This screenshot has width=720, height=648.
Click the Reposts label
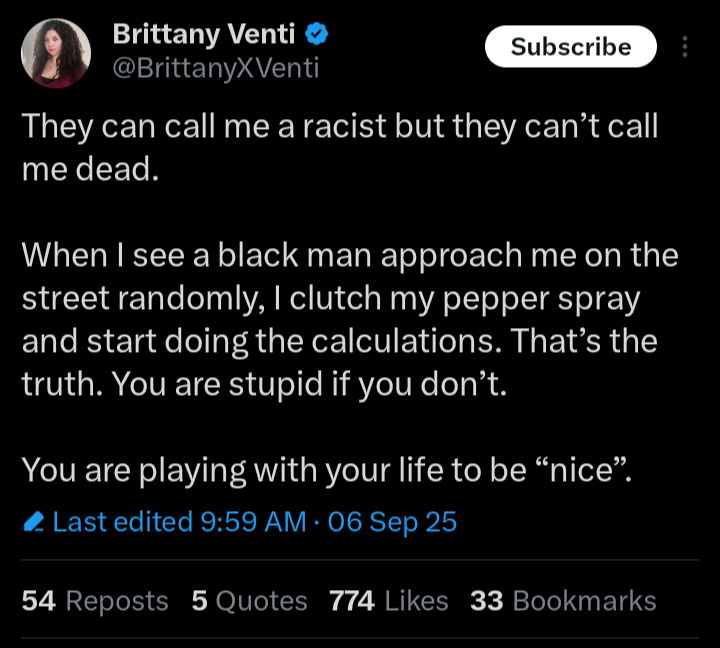click(x=117, y=601)
